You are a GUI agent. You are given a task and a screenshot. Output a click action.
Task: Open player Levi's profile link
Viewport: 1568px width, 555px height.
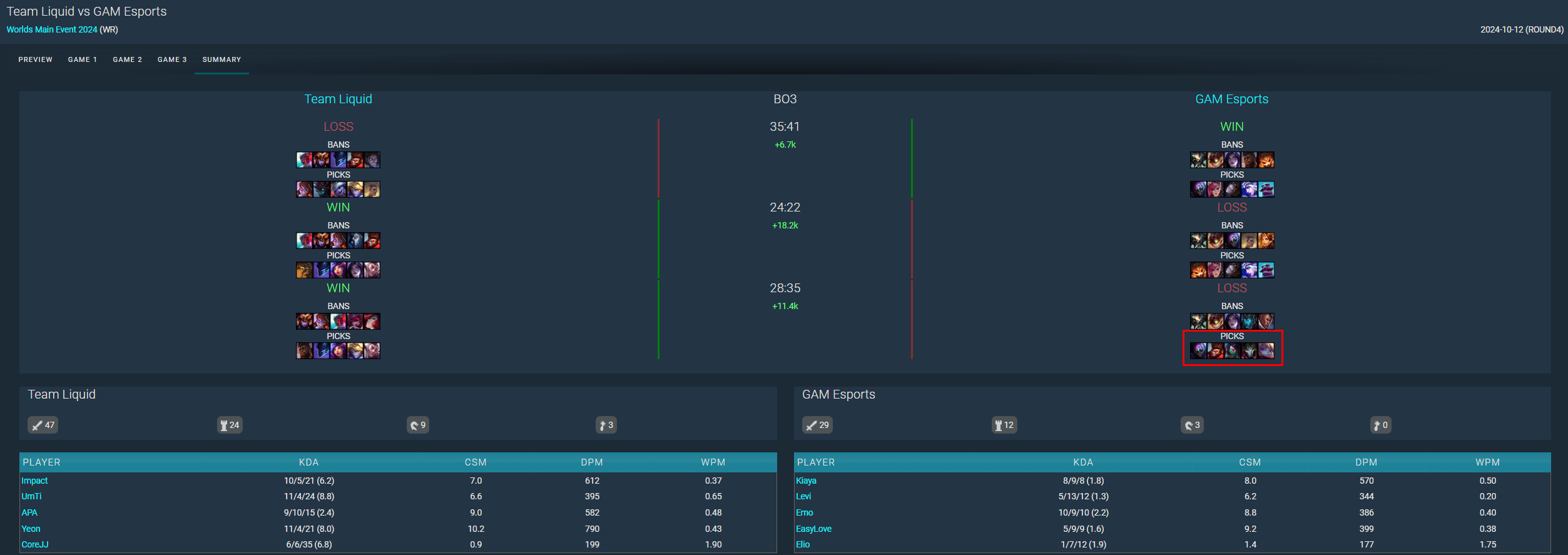(x=803, y=496)
